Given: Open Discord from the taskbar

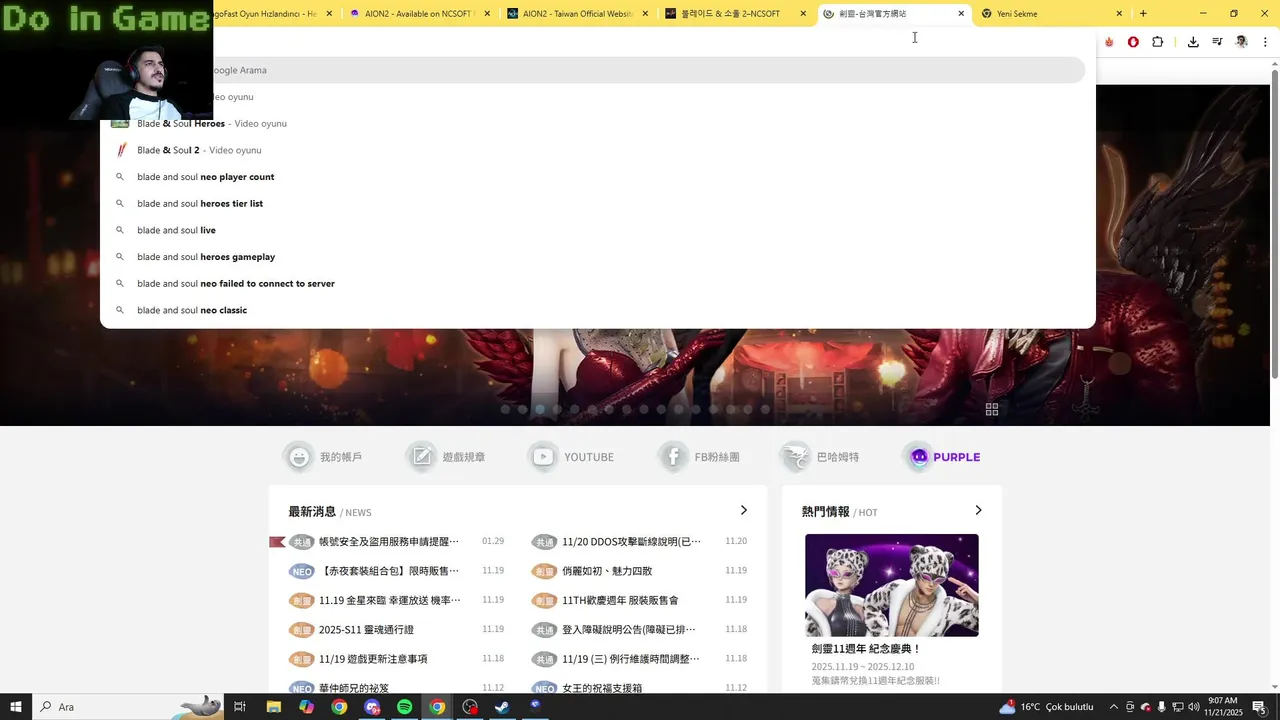Looking at the screenshot, I should coord(372,707).
